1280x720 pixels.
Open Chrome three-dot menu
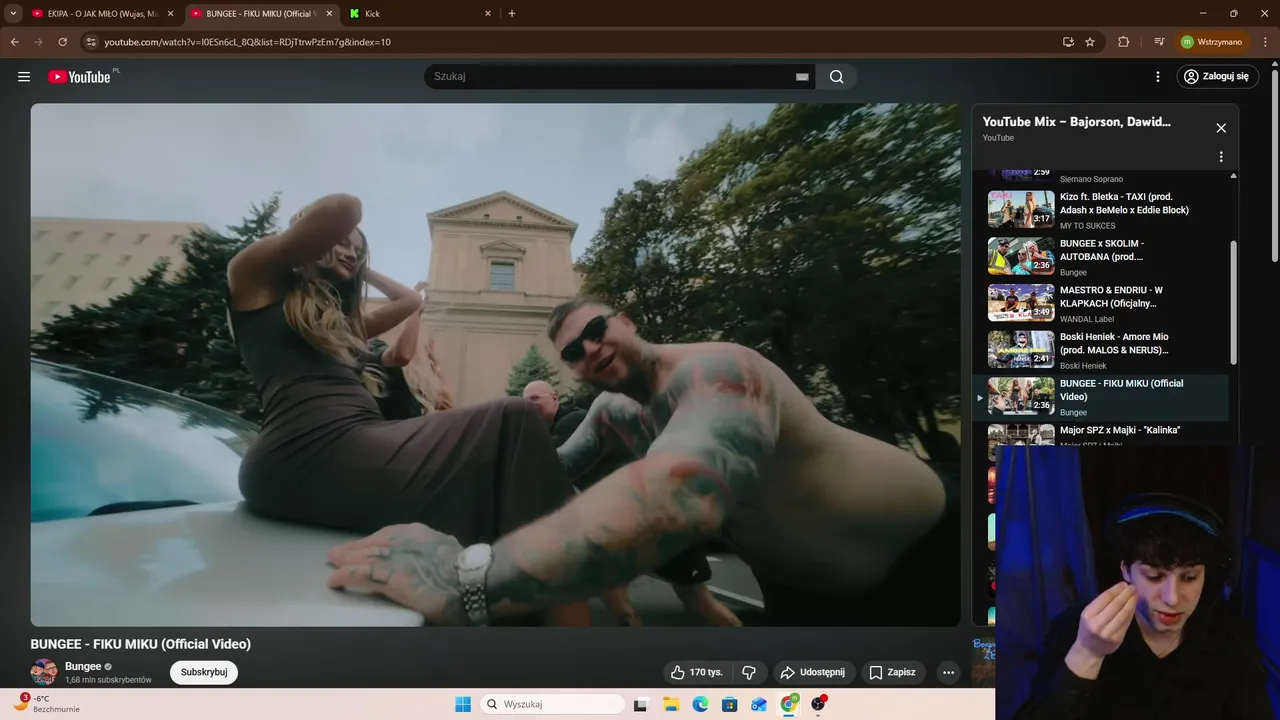click(x=1265, y=42)
